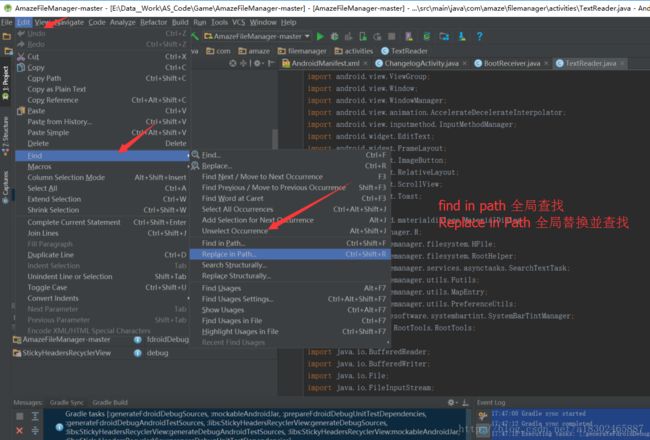This screenshot has height=440, width=650.
Task: Choose Select All in the Edit menu
Action: [102, 188]
